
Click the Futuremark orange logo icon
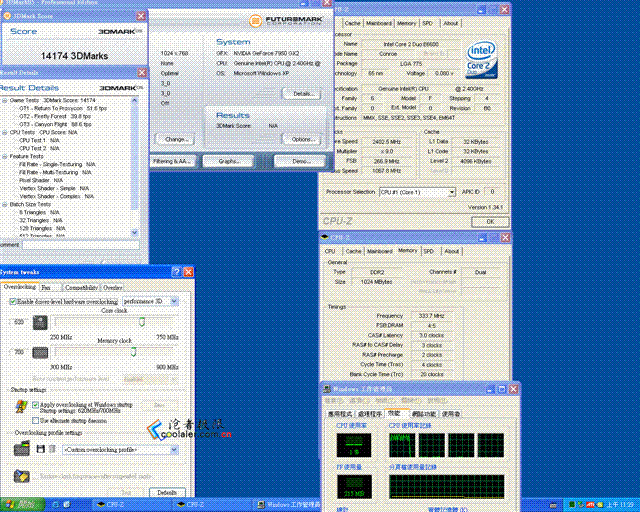(256, 20)
